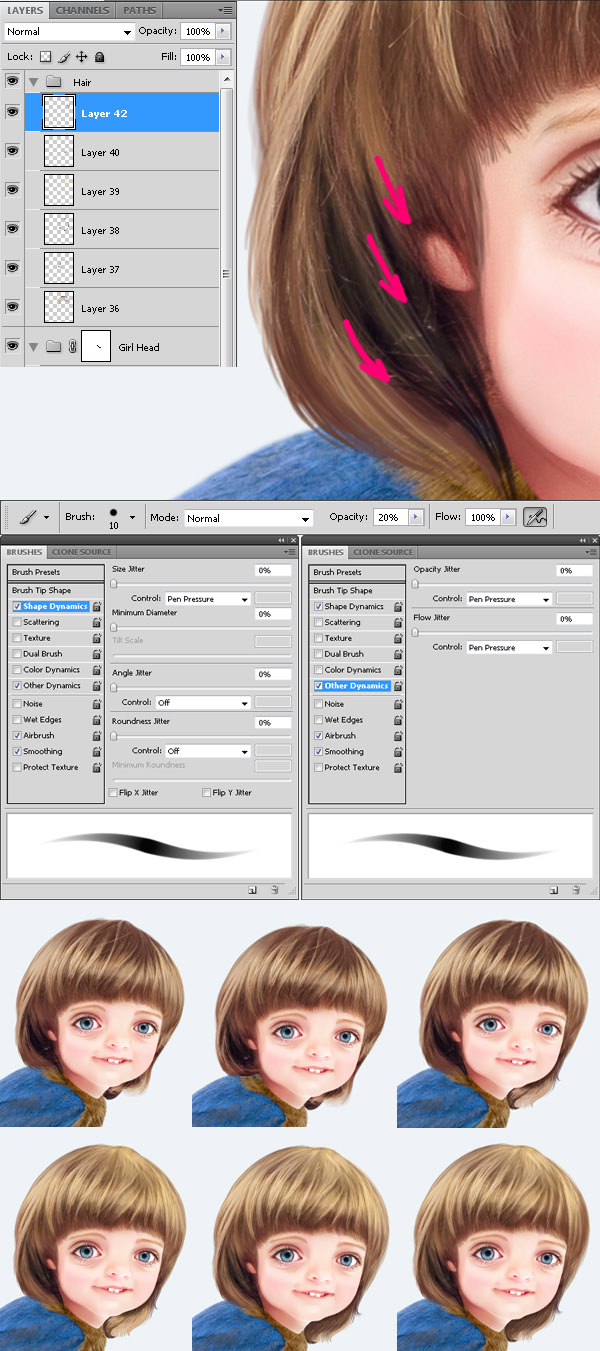Open the Layers panel menu icon
Image resolution: width=600 pixels, height=1351 pixels.
225,10
